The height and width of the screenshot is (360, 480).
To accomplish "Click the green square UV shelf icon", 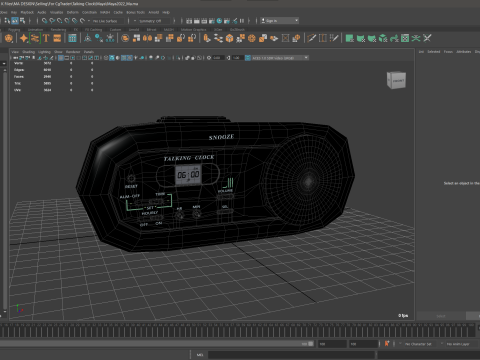I will point(350,38).
